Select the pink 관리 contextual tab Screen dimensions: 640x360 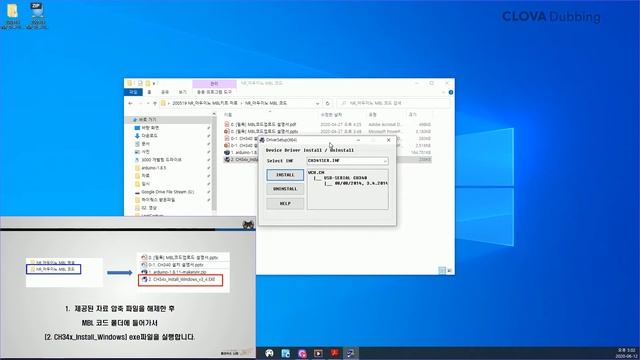click(x=214, y=84)
